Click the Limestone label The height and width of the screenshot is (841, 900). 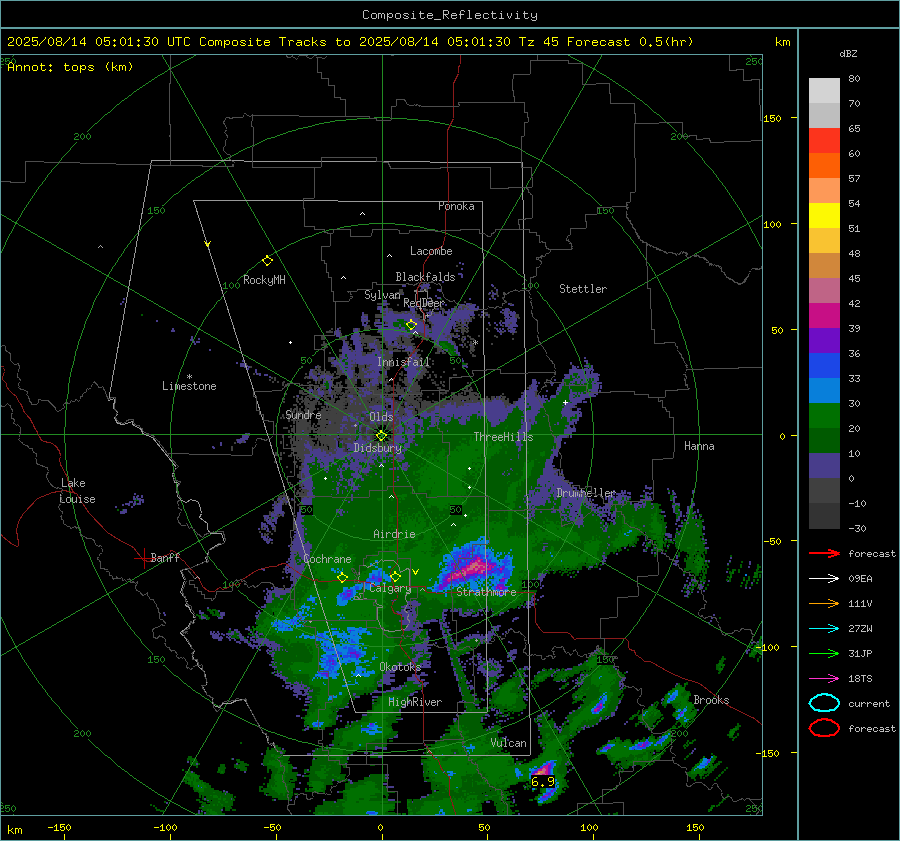(189, 386)
